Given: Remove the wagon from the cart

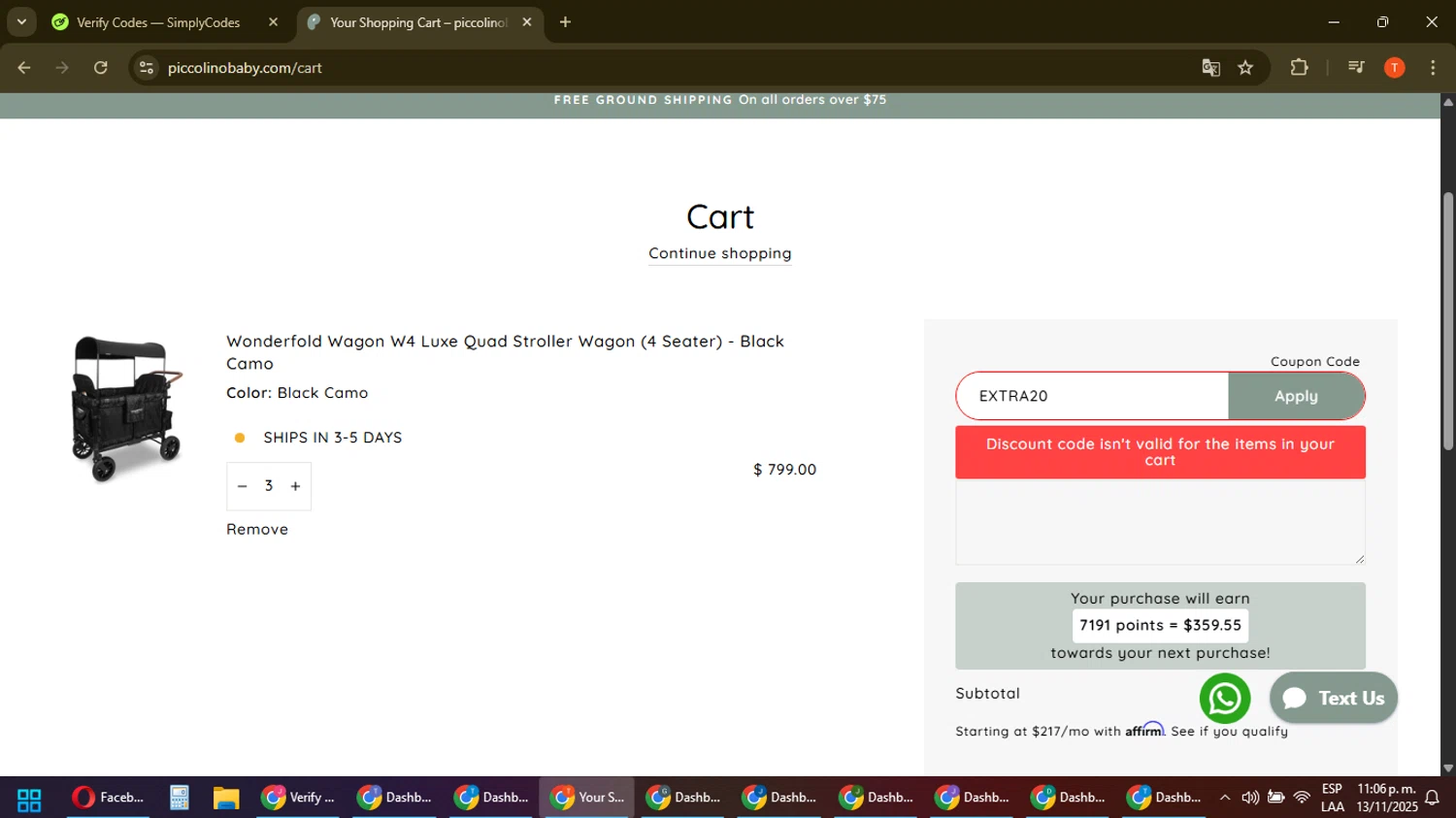Looking at the screenshot, I should point(257,530).
